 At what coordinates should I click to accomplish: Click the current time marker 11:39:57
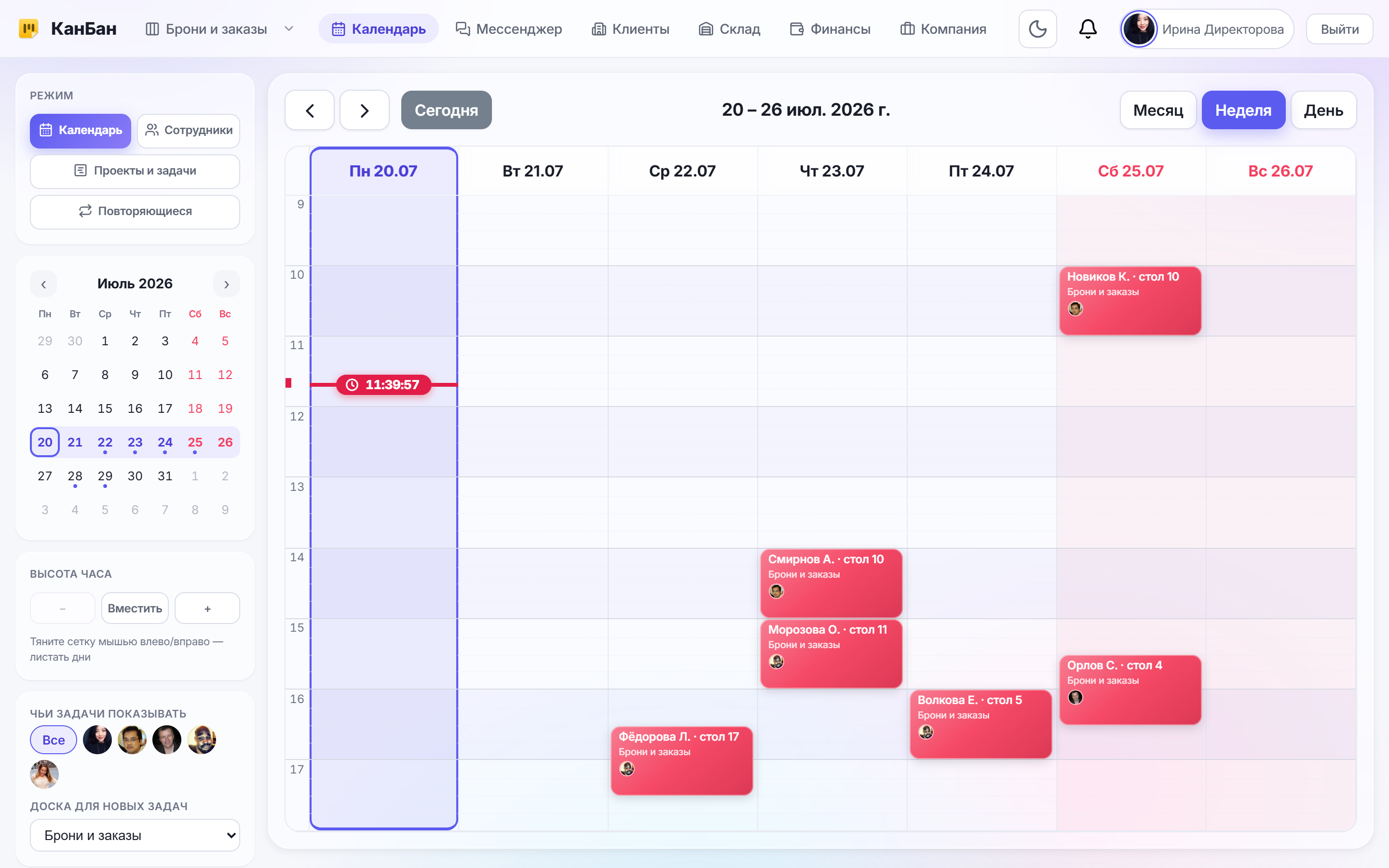(383, 385)
